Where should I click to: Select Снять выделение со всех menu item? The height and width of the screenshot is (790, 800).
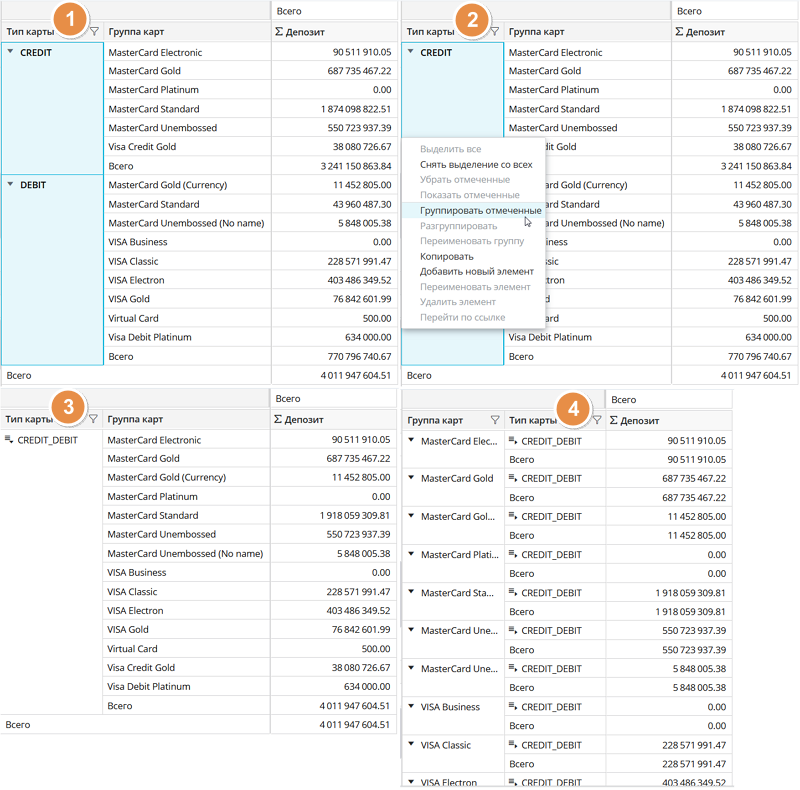tap(475, 165)
